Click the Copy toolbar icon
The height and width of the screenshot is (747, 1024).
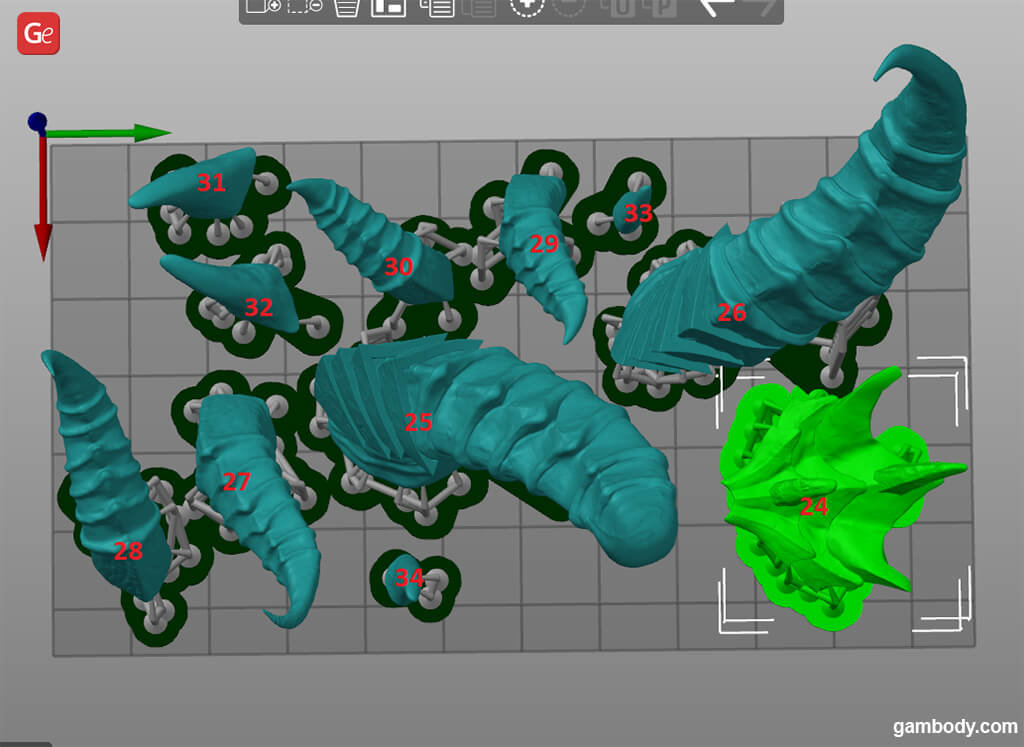click(x=437, y=7)
